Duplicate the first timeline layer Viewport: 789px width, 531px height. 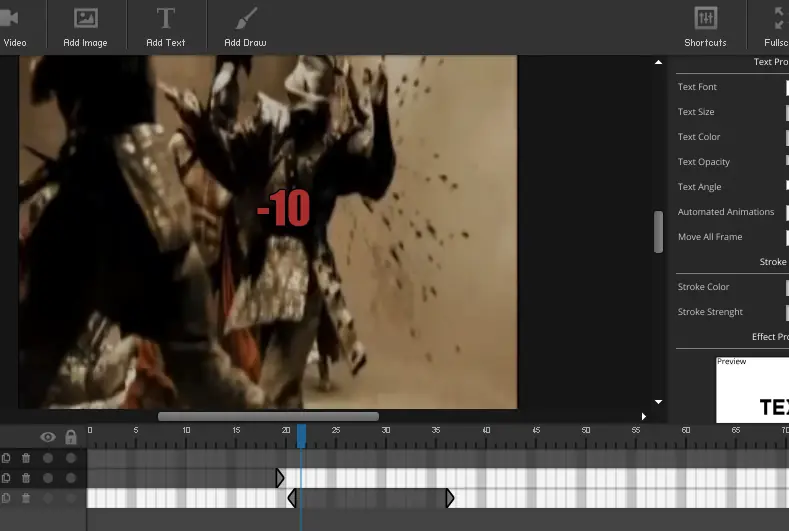pos(6,458)
